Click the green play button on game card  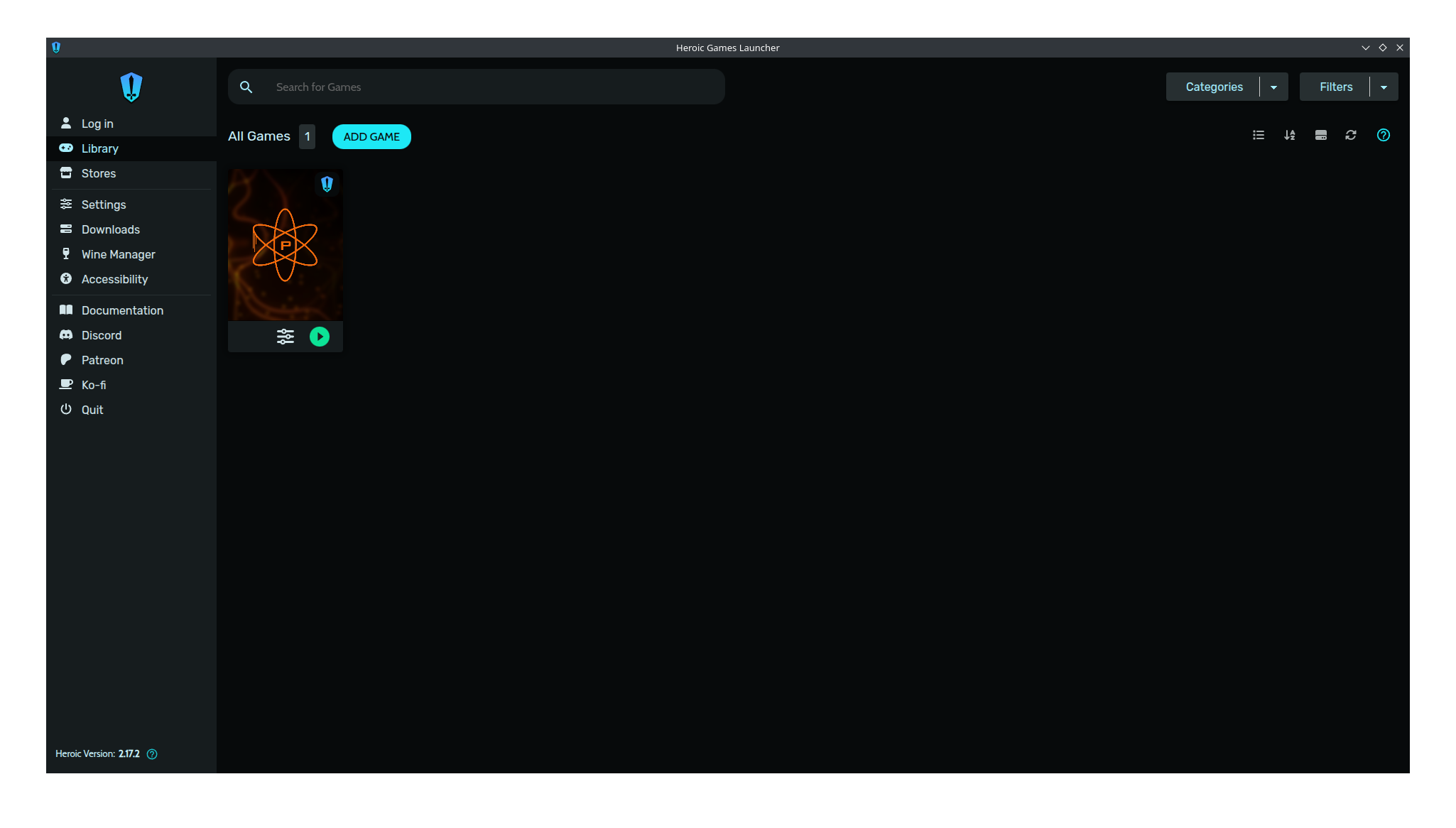[320, 337]
